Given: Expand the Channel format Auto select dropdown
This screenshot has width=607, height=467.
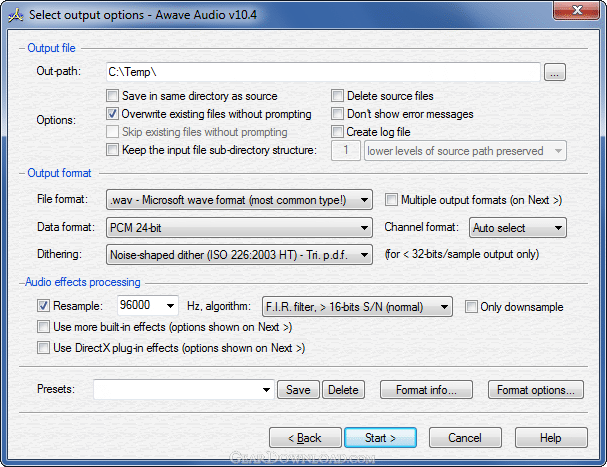Looking at the screenshot, I should click(518, 228).
